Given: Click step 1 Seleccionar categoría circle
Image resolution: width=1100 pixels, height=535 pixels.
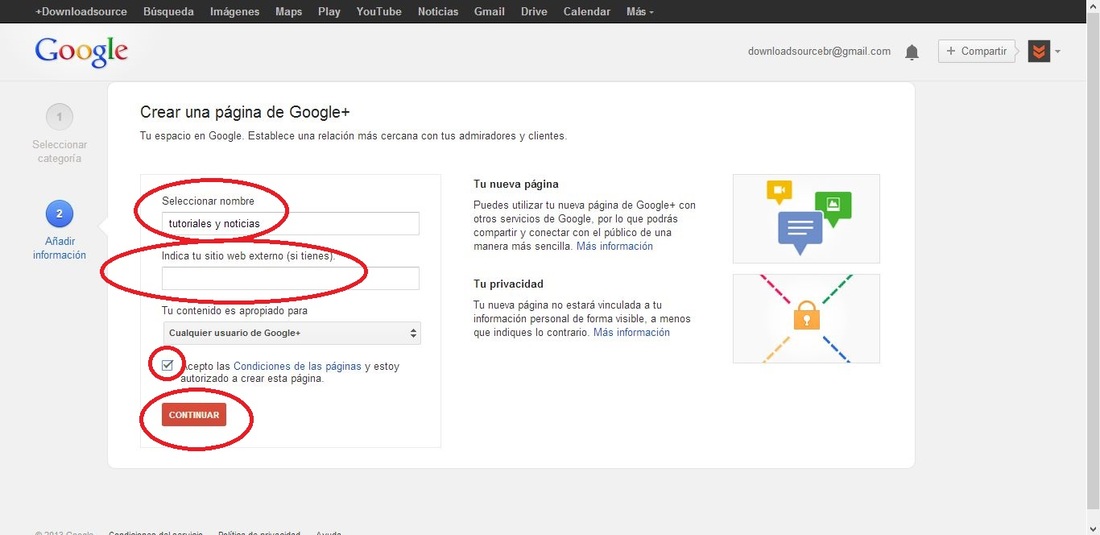Looking at the screenshot, I should (60, 117).
